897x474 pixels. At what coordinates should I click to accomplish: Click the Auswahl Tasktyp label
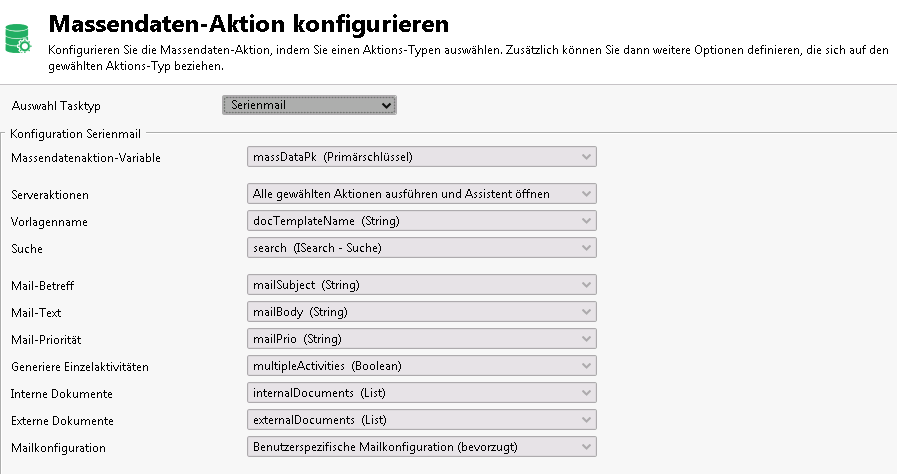point(56,106)
